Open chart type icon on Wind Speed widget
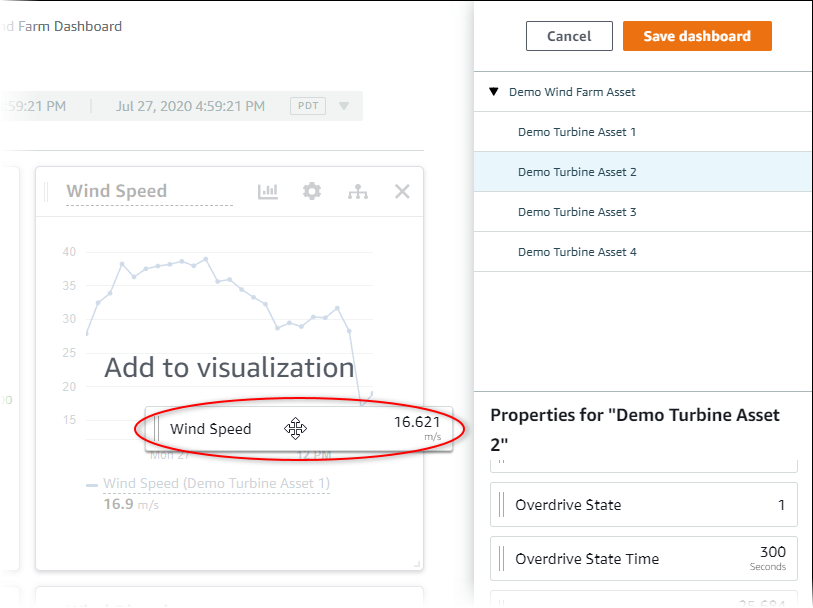Image resolution: width=813 pixels, height=608 pixels. pos(267,191)
